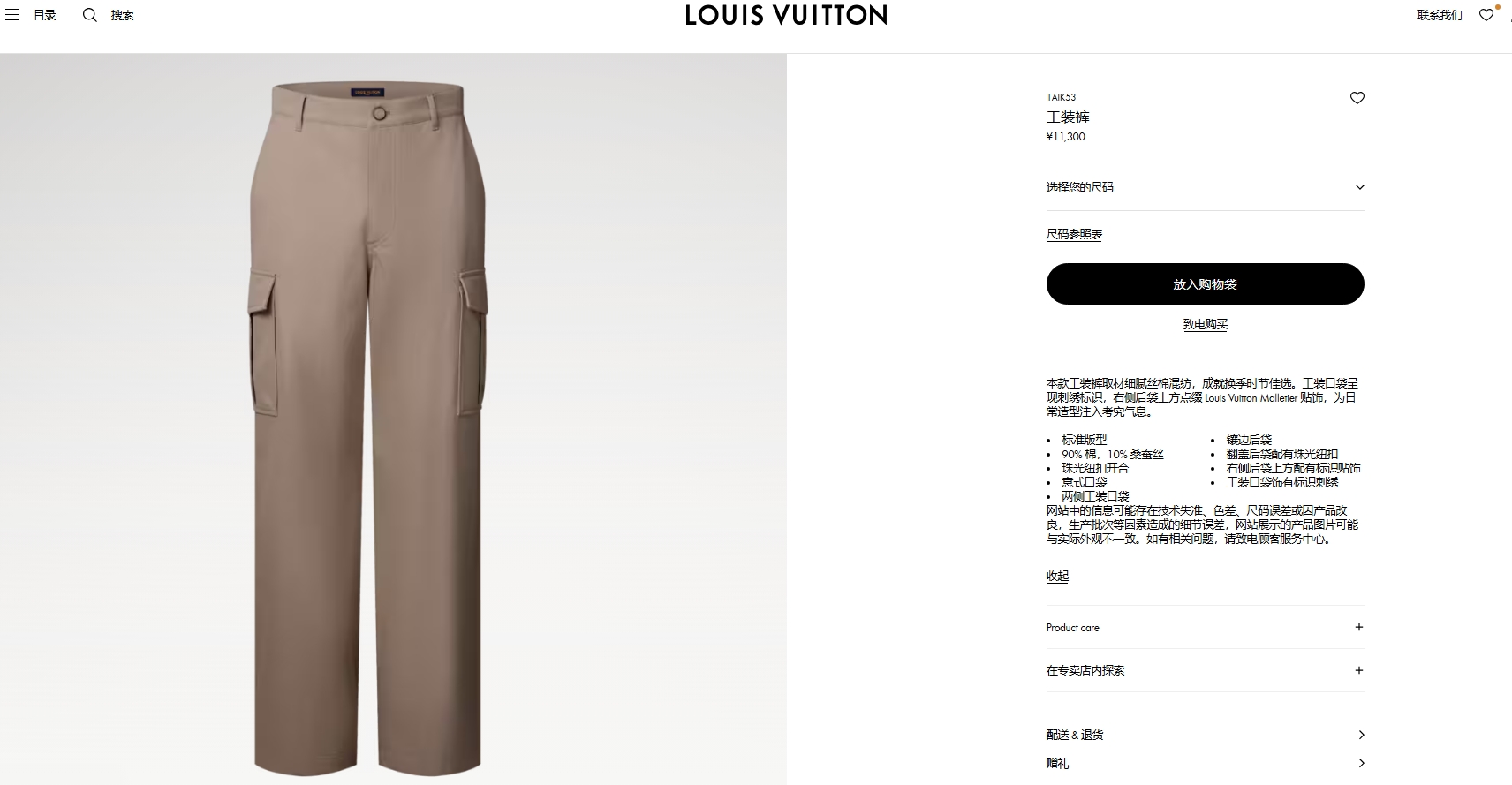Click the size dropdown chevron arrow
The image size is (1512, 785).
click(x=1359, y=187)
